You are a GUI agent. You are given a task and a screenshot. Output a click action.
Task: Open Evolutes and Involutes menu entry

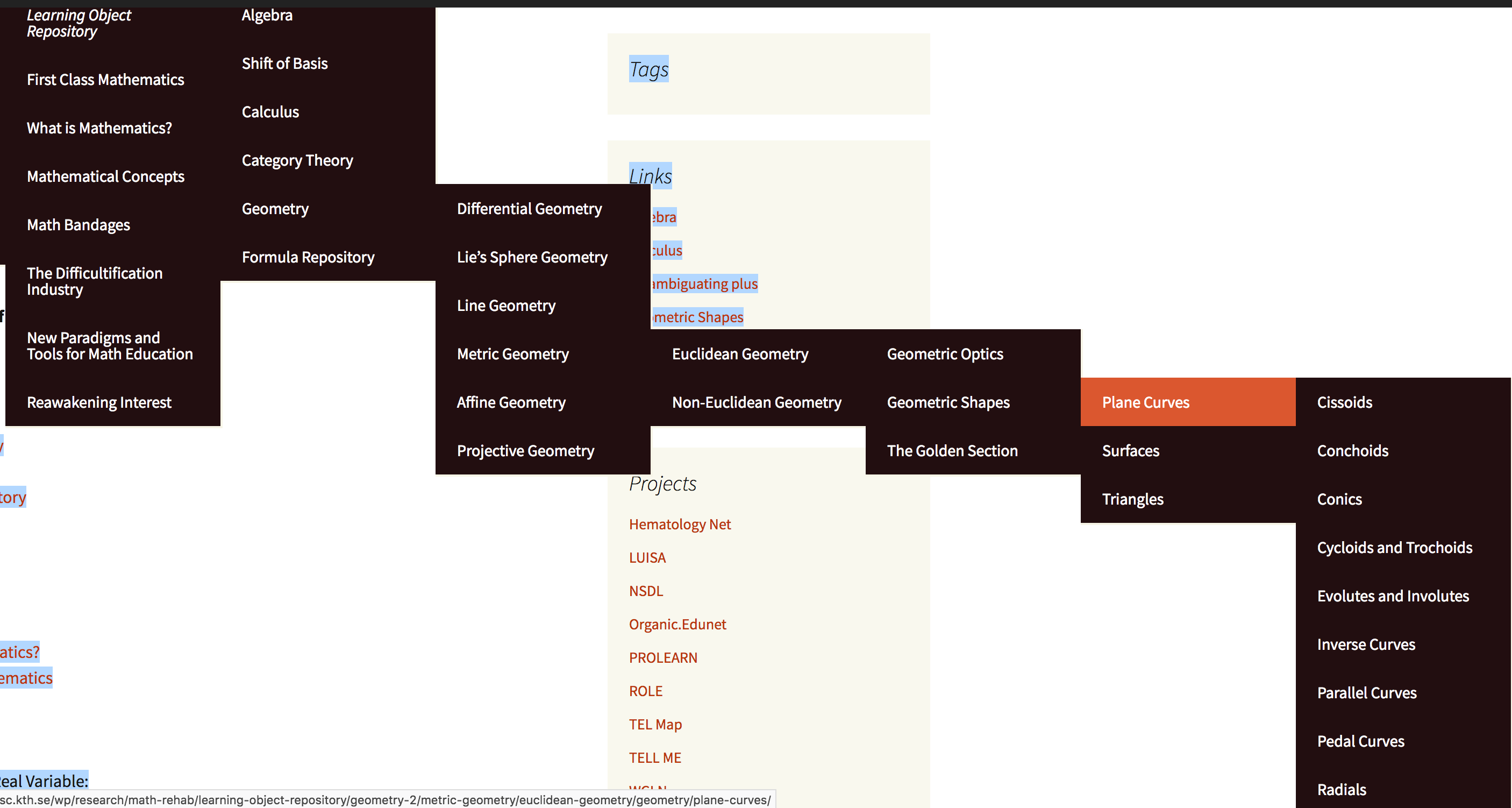click(1392, 596)
